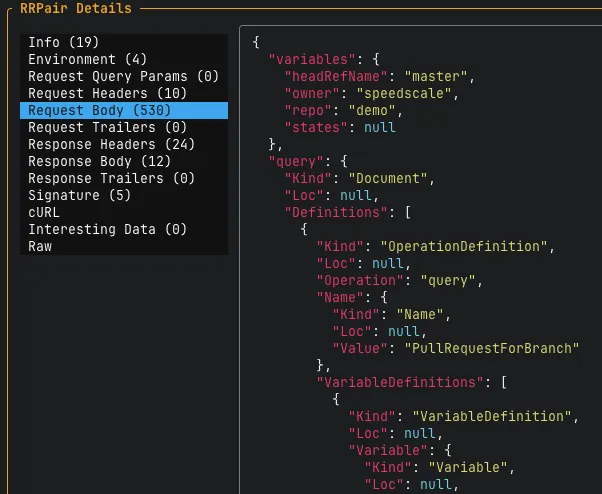Click the "VariableDefinitions" key
Image resolution: width=602 pixels, height=494 pixels.
coord(400,382)
